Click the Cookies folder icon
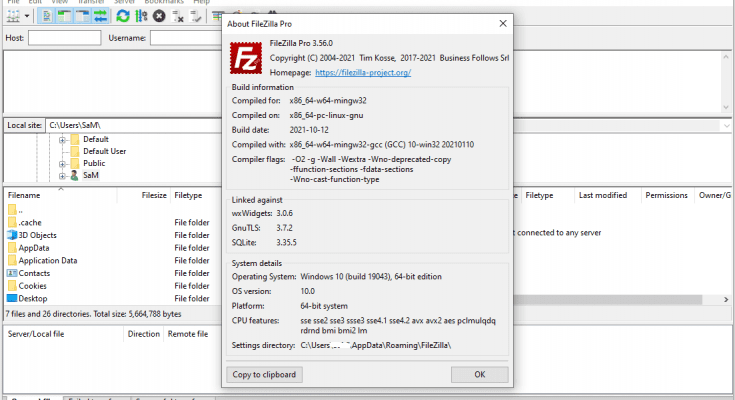Viewport: 735px width, 400px height. point(12,286)
